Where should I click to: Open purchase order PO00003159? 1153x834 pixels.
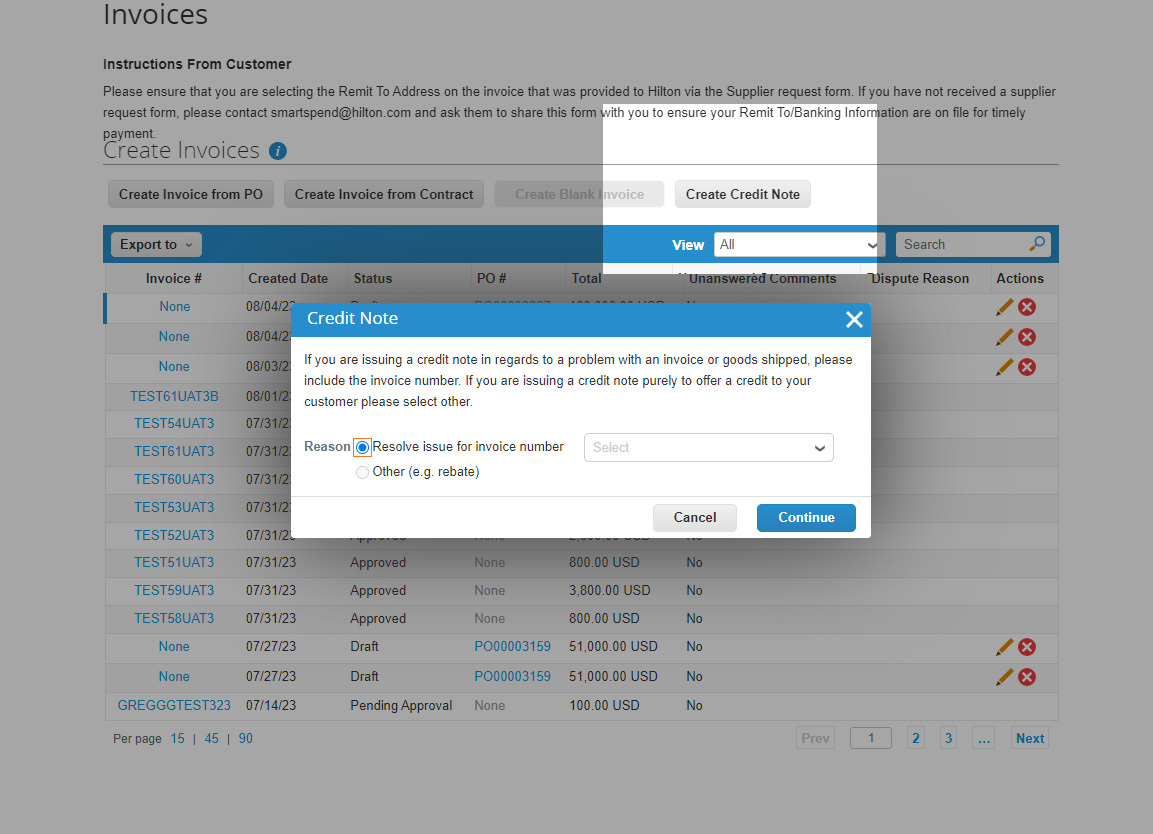512,647
